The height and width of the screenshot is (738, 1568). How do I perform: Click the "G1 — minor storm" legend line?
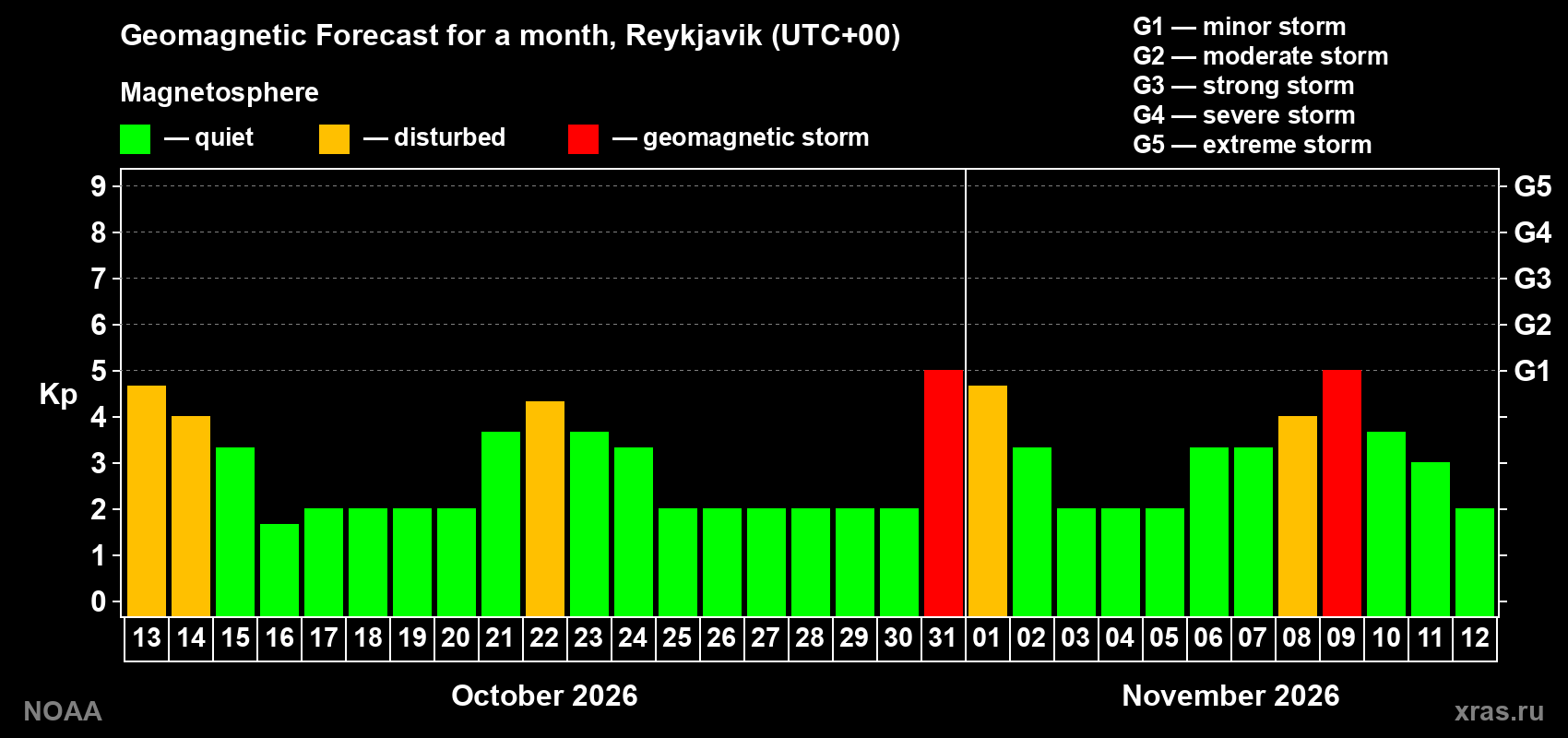1240,27
